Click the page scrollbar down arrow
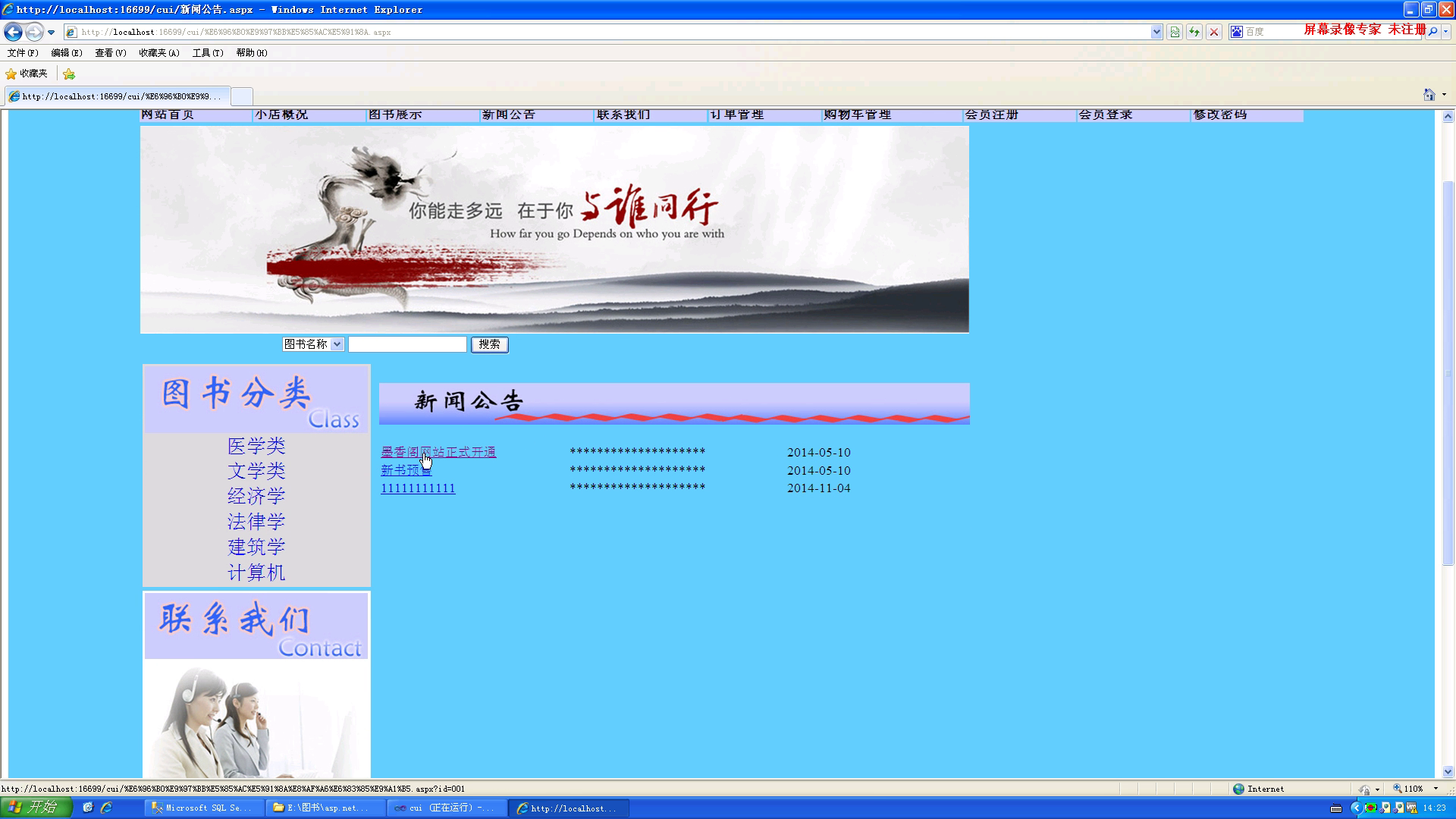 tap(1448, 772)
